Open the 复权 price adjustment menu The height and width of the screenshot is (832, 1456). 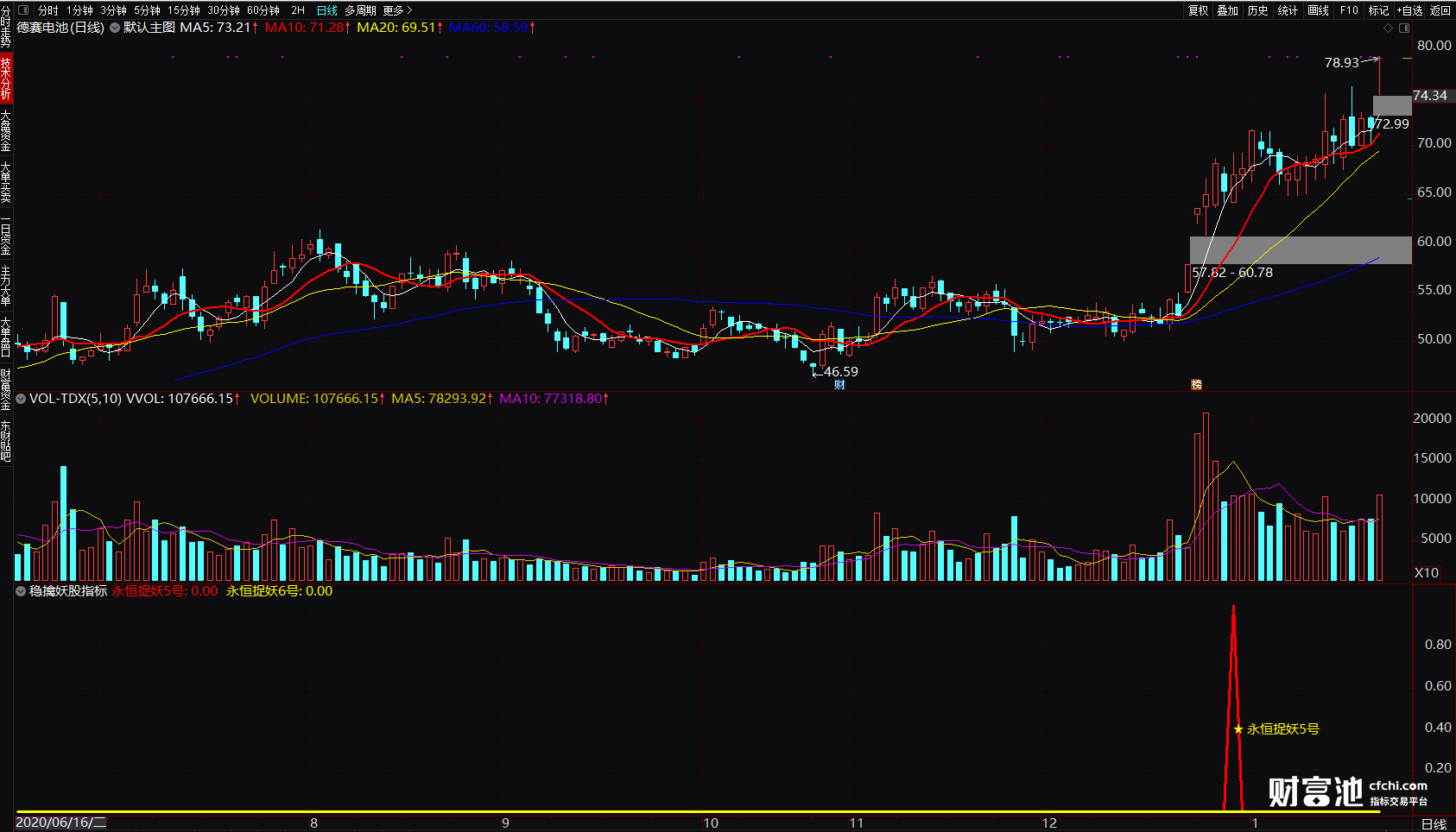[1199, 10]
